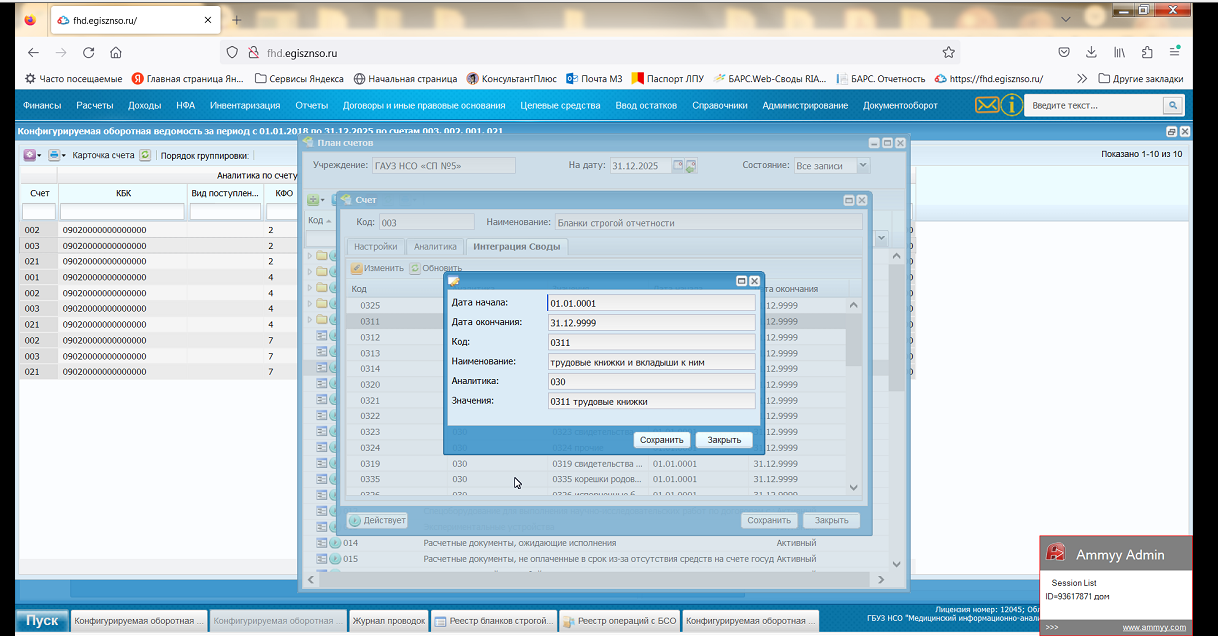The width and height of the screenshot is (1218, 636).
Task: Switch to Аналитика tab
Action: (435, 246)
